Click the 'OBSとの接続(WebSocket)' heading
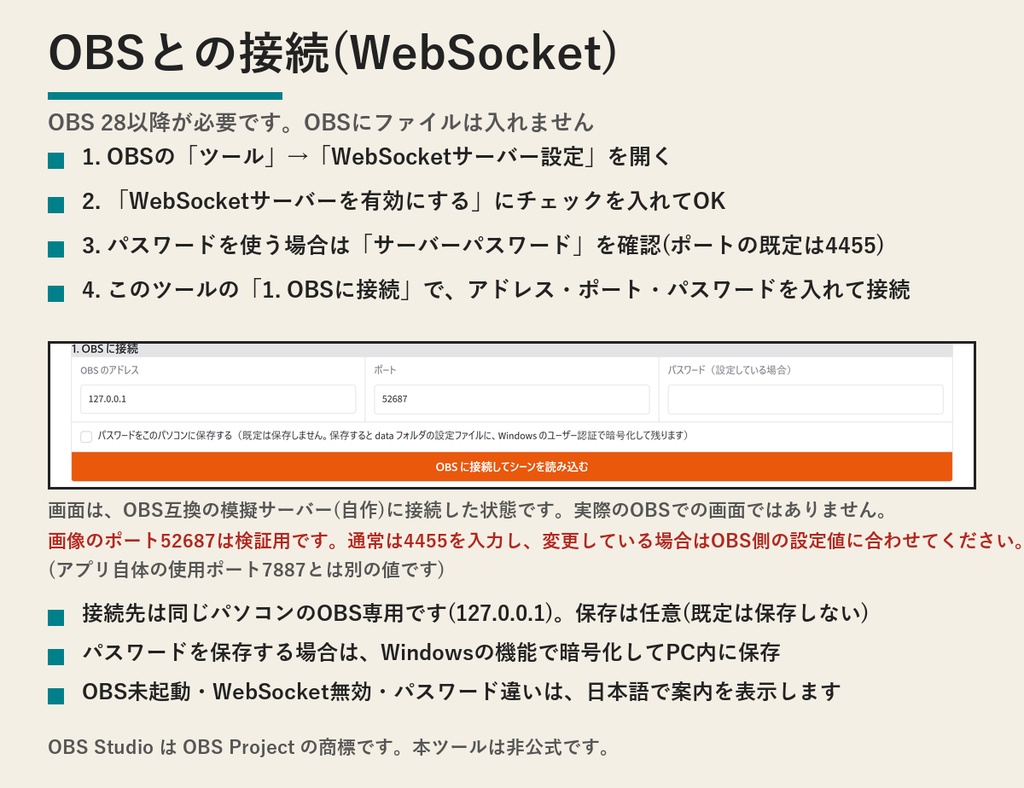Image resolution: width=1024 pixels, height=788 pixels. pos(332,53)
